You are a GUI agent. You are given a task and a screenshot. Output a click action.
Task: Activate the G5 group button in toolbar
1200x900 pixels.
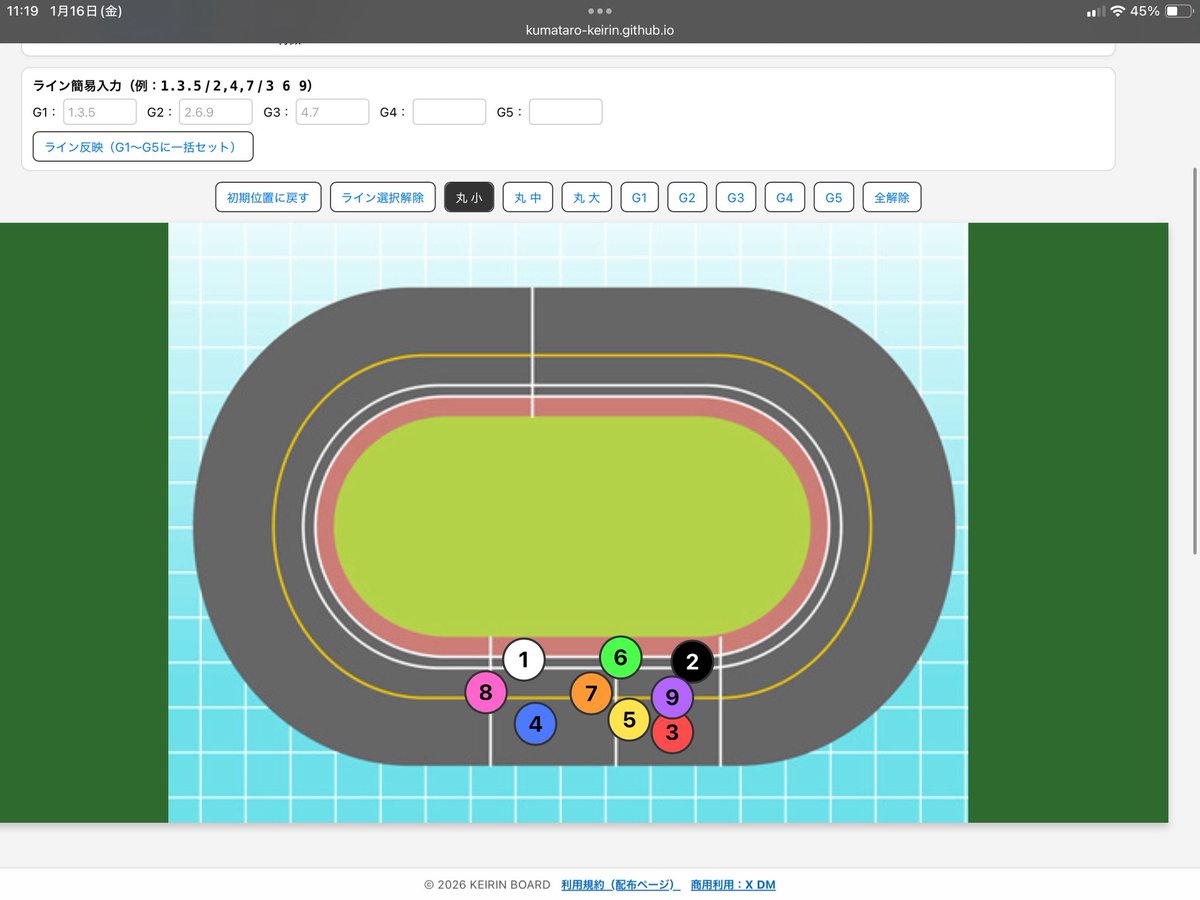coord(834,198)
